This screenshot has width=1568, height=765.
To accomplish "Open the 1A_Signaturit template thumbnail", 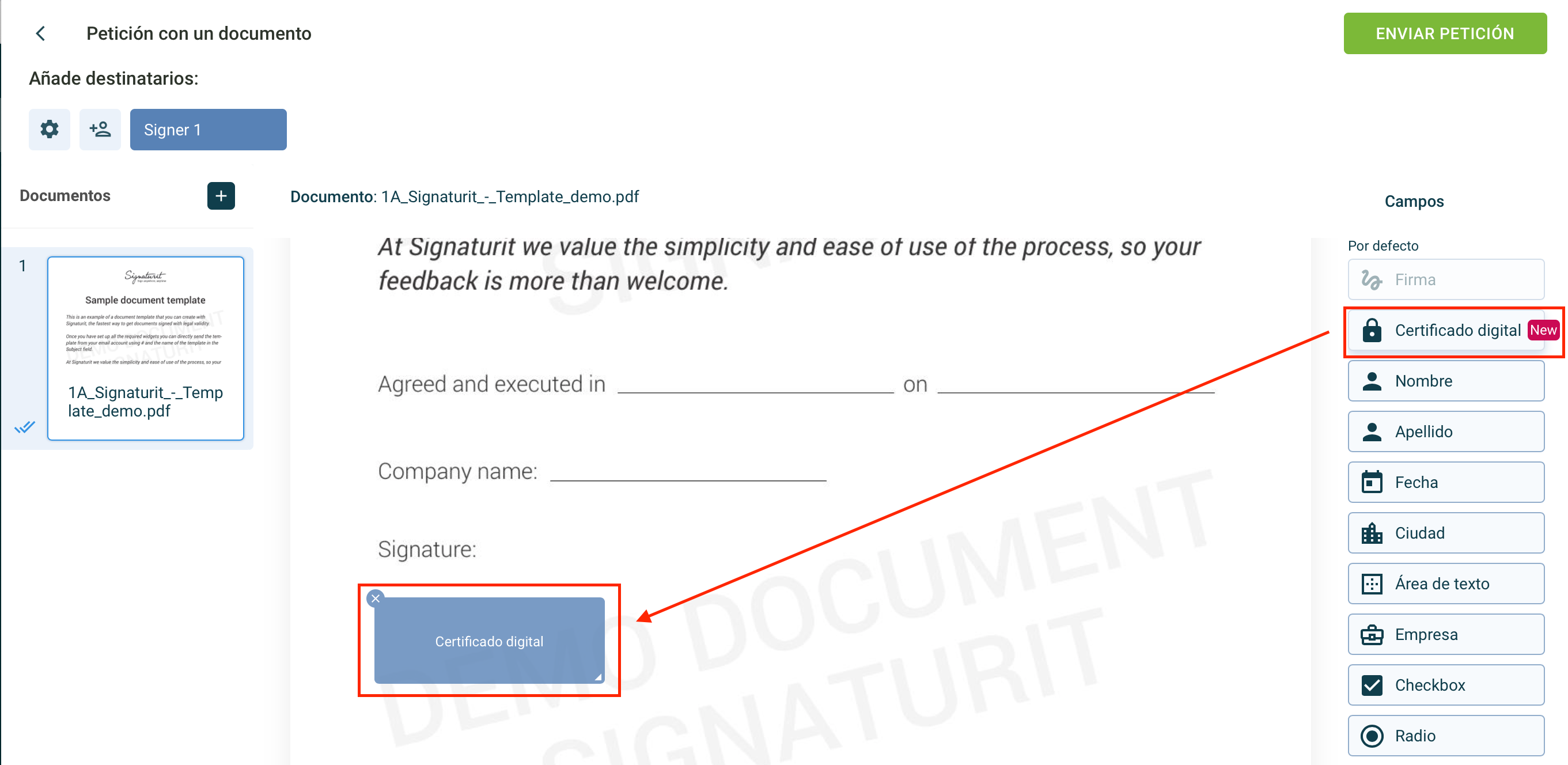I will point(146,347).
